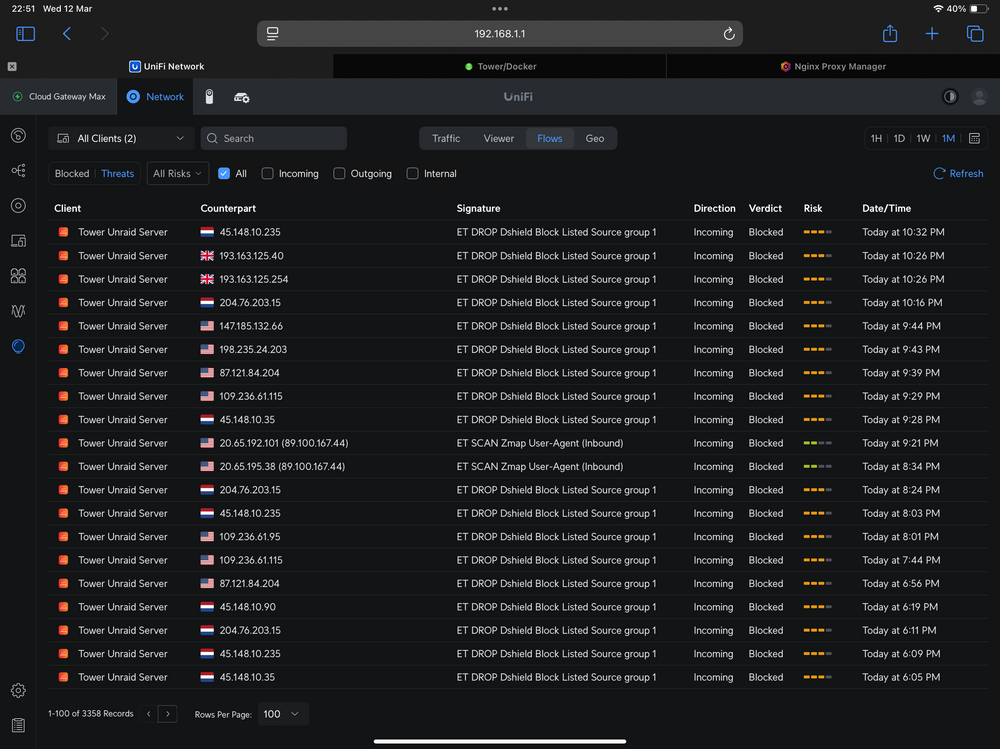The height and width of the screenshot is (749, 1000).
Task: Open the UniFi settings gear icon
Action: coord(18,690)
